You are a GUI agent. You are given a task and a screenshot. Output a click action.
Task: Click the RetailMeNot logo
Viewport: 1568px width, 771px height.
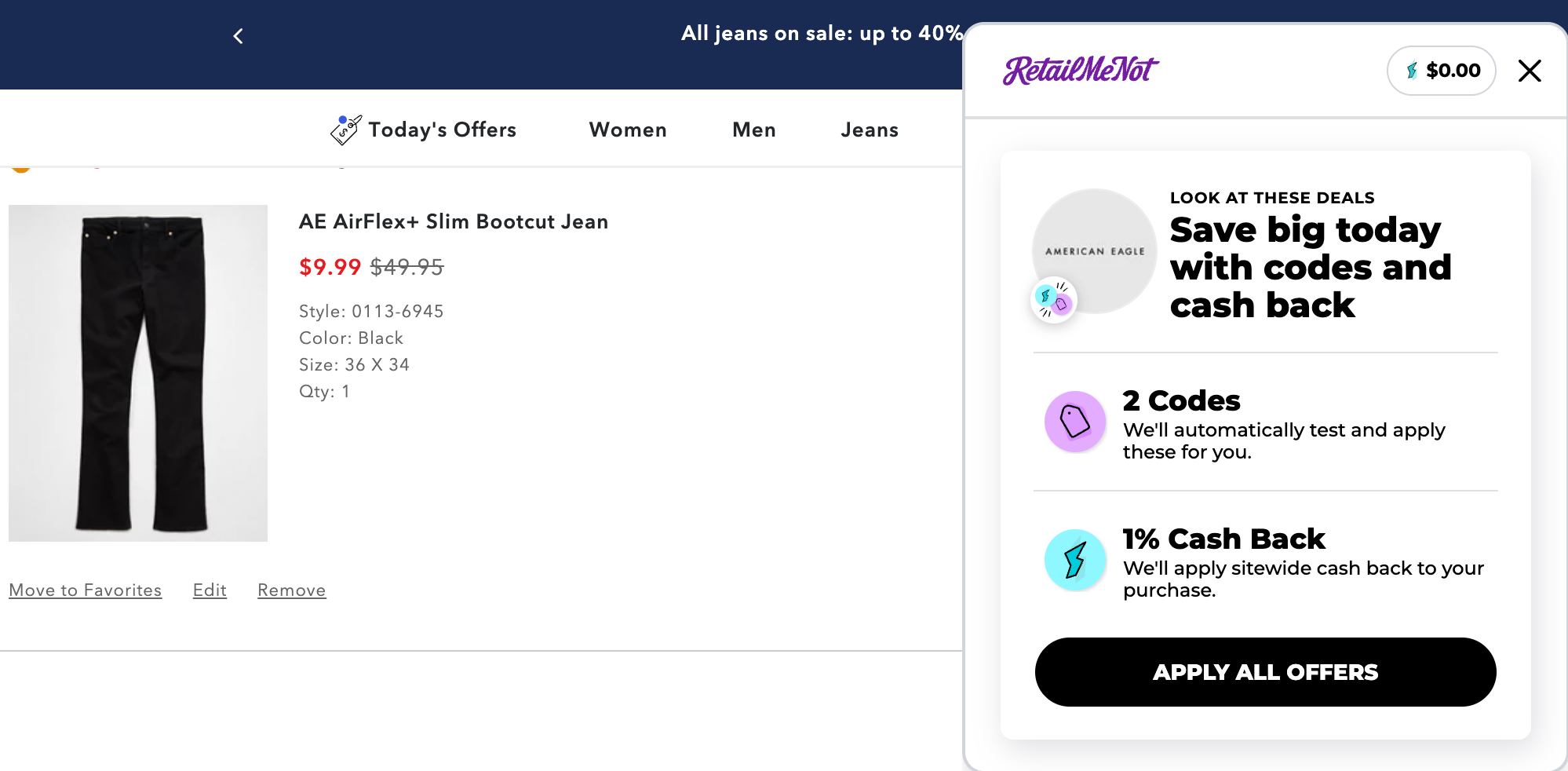[1080, 70]
